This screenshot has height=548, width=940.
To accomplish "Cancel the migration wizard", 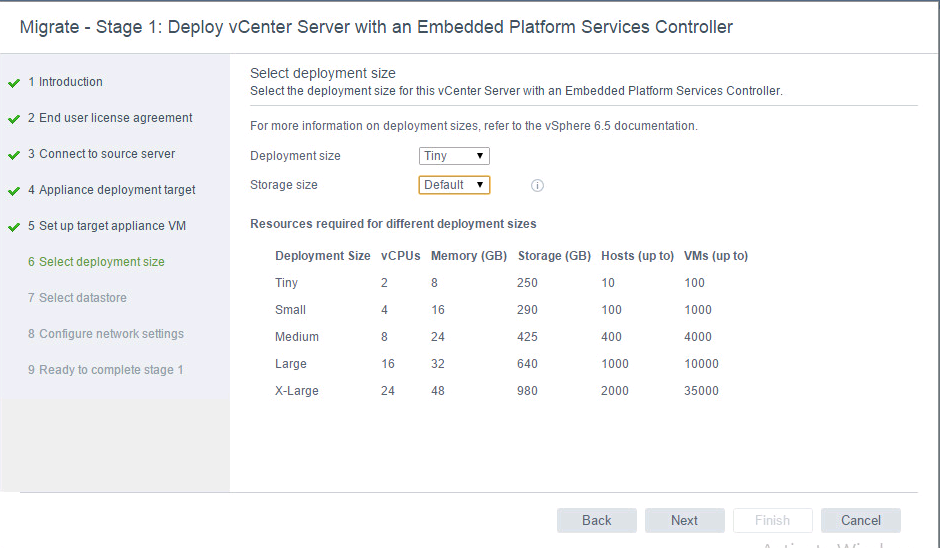I will pos(860,520).
